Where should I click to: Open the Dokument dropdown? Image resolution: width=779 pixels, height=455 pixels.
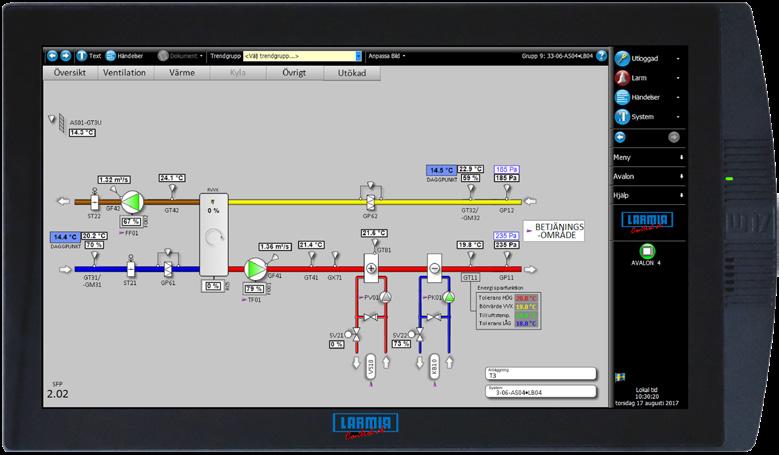[x=180, y=56]
